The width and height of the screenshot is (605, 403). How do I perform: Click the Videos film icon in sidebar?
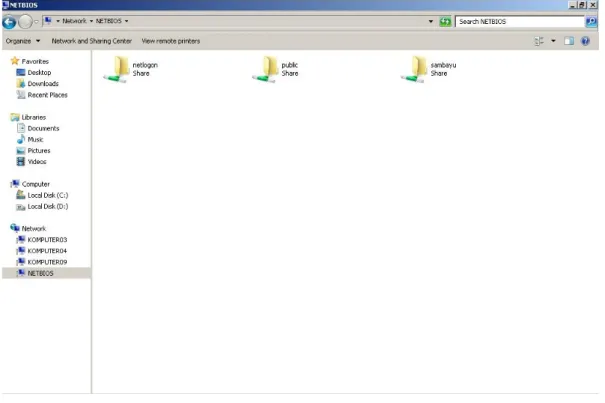(21, 162)
